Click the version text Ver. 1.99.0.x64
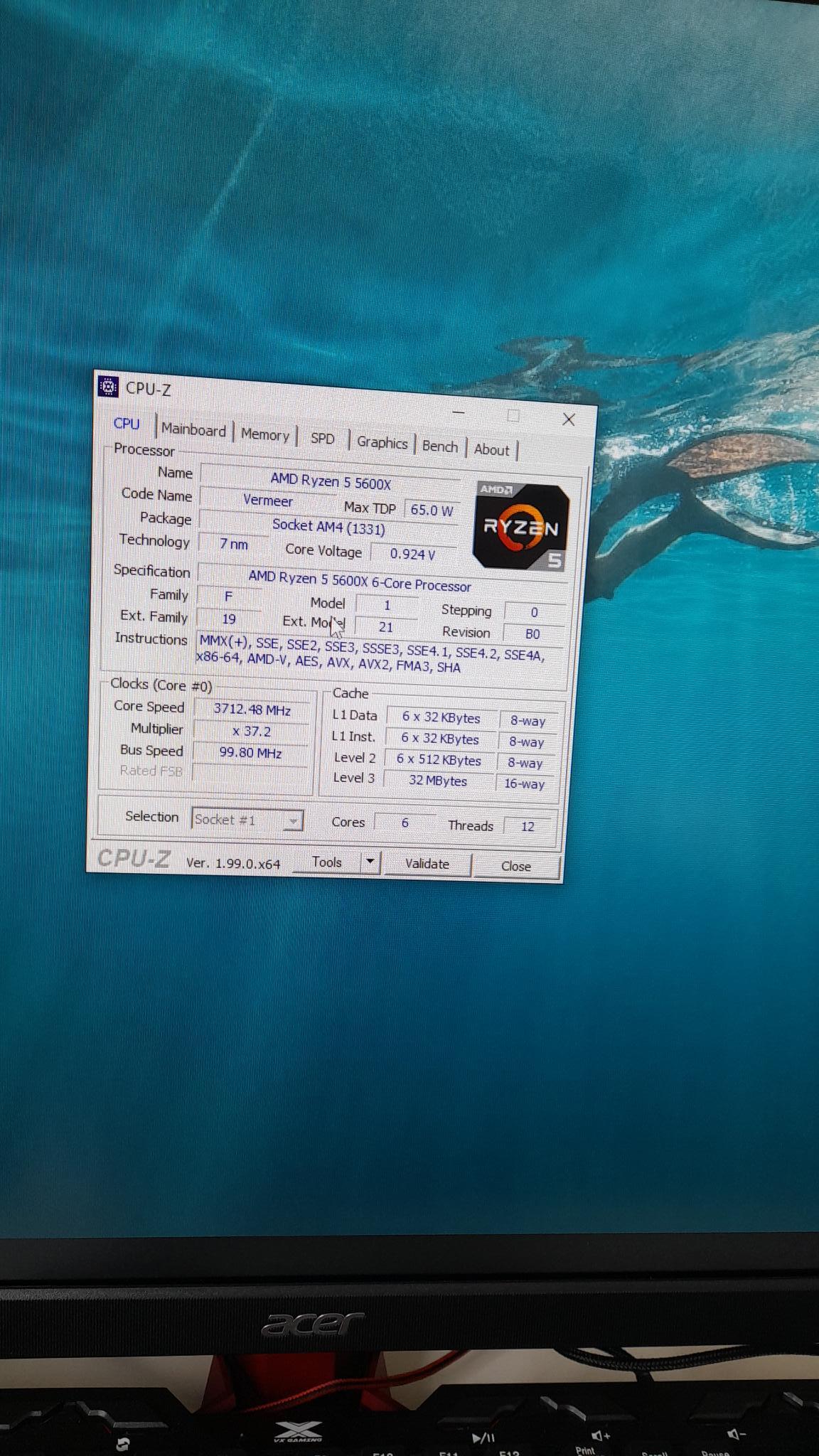This screenshot has height=1456, width=819. pos(233,864)
